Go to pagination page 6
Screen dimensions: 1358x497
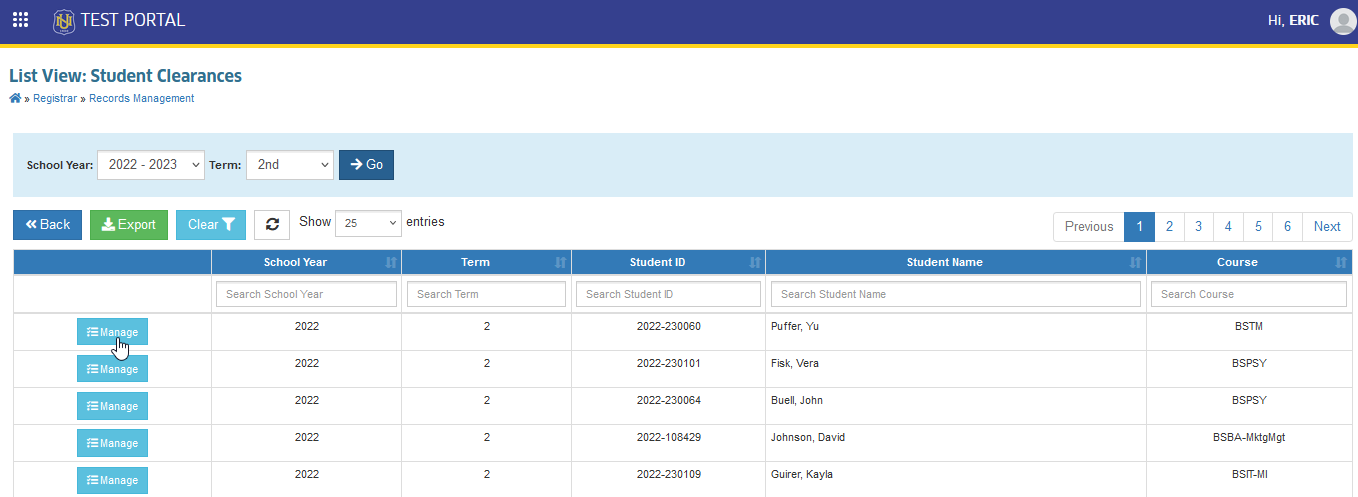point(1287,227)
